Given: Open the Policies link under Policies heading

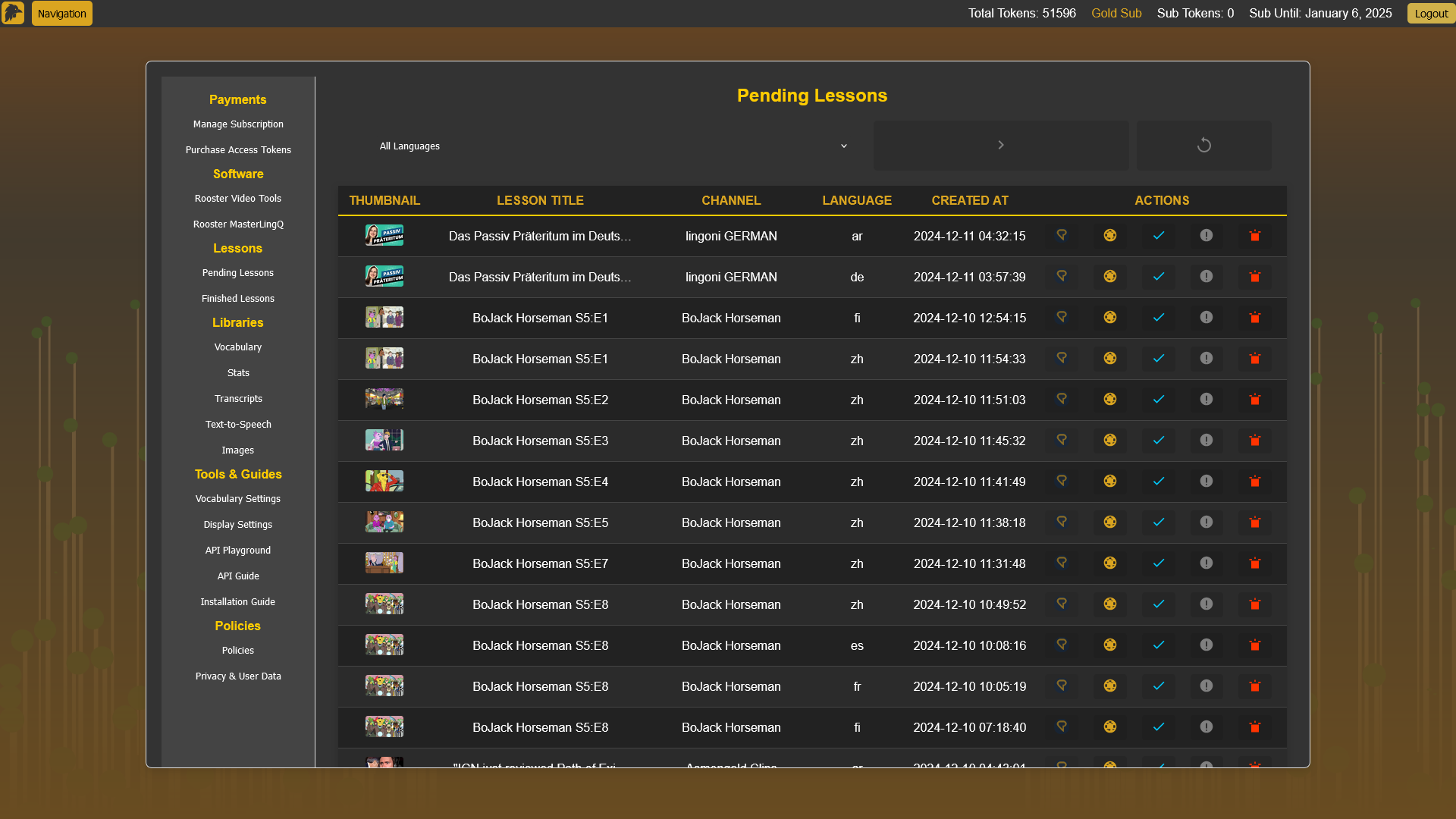Looking at the screenshot, I should tap(238, 651).
